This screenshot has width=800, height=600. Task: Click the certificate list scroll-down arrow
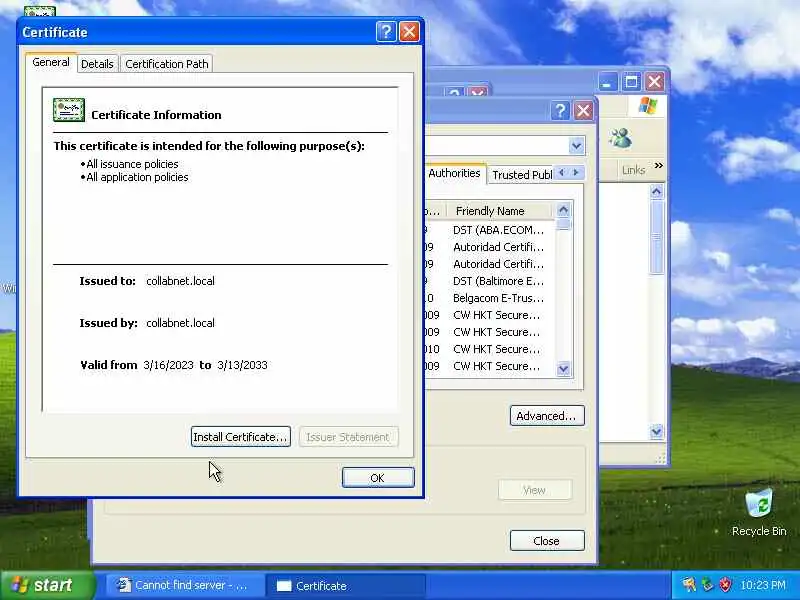[x=563, y=369]
